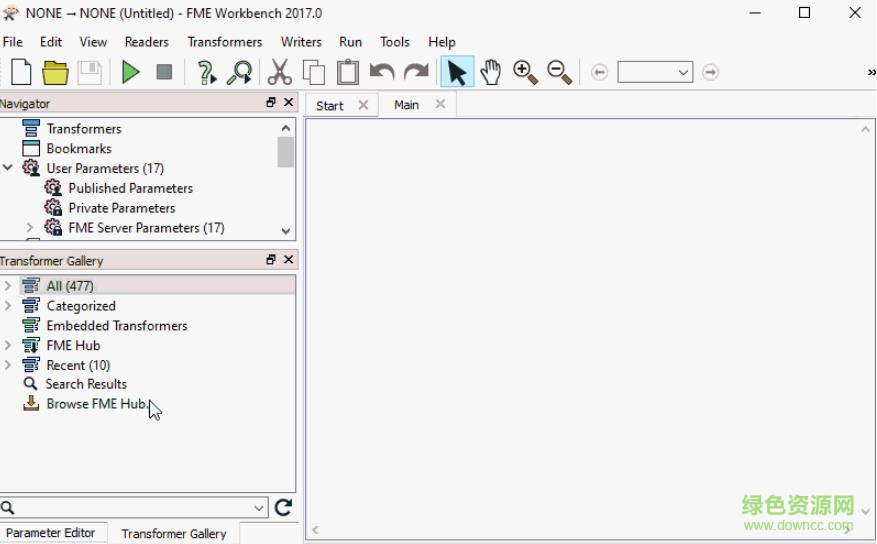Image resolution: width=877 pixels, height=544 pixels.
Task: Open the gallery search history dropdown
Action: click(258, 508)
